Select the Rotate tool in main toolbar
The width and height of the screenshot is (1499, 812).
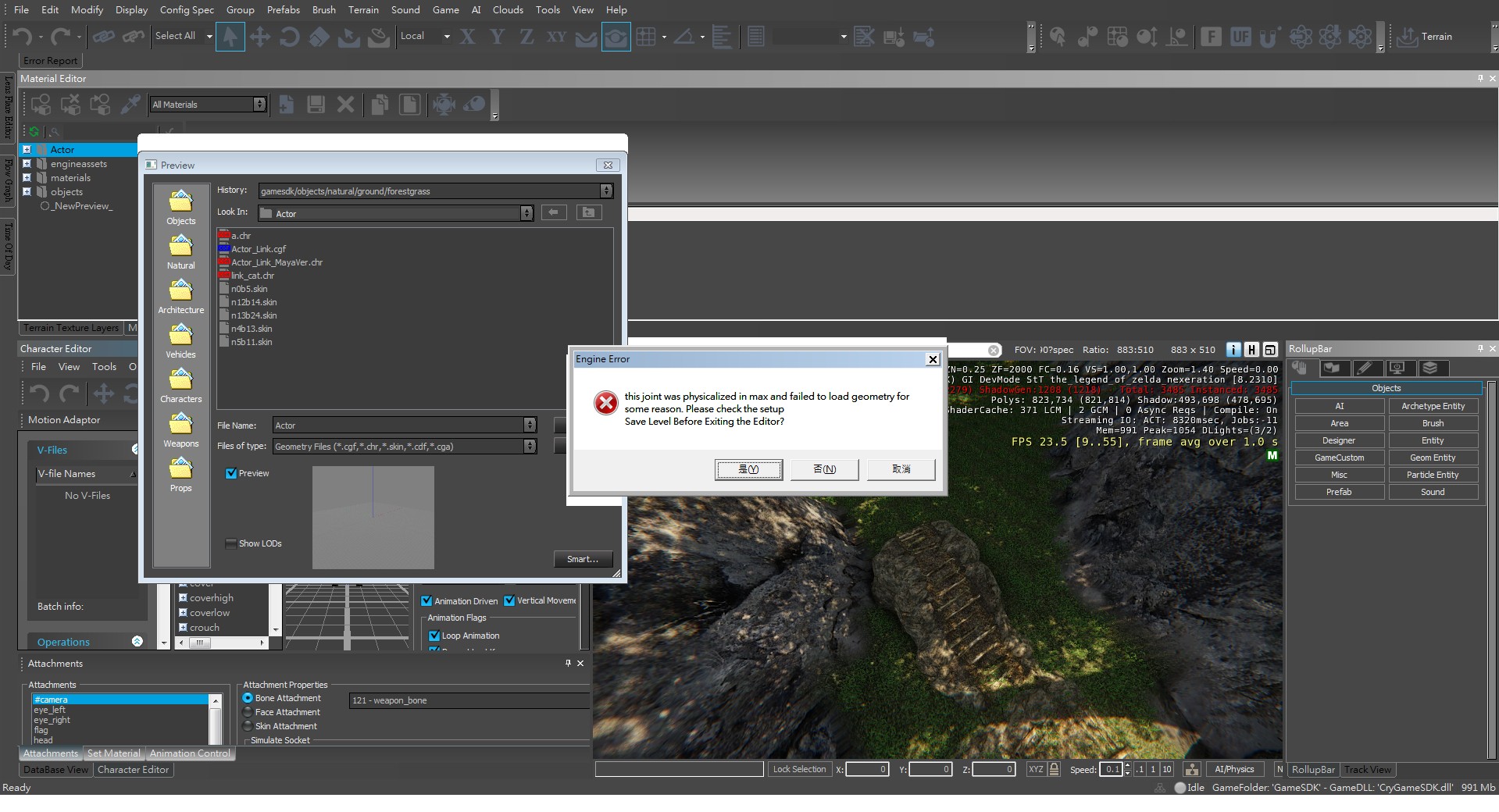pos(290,37)
